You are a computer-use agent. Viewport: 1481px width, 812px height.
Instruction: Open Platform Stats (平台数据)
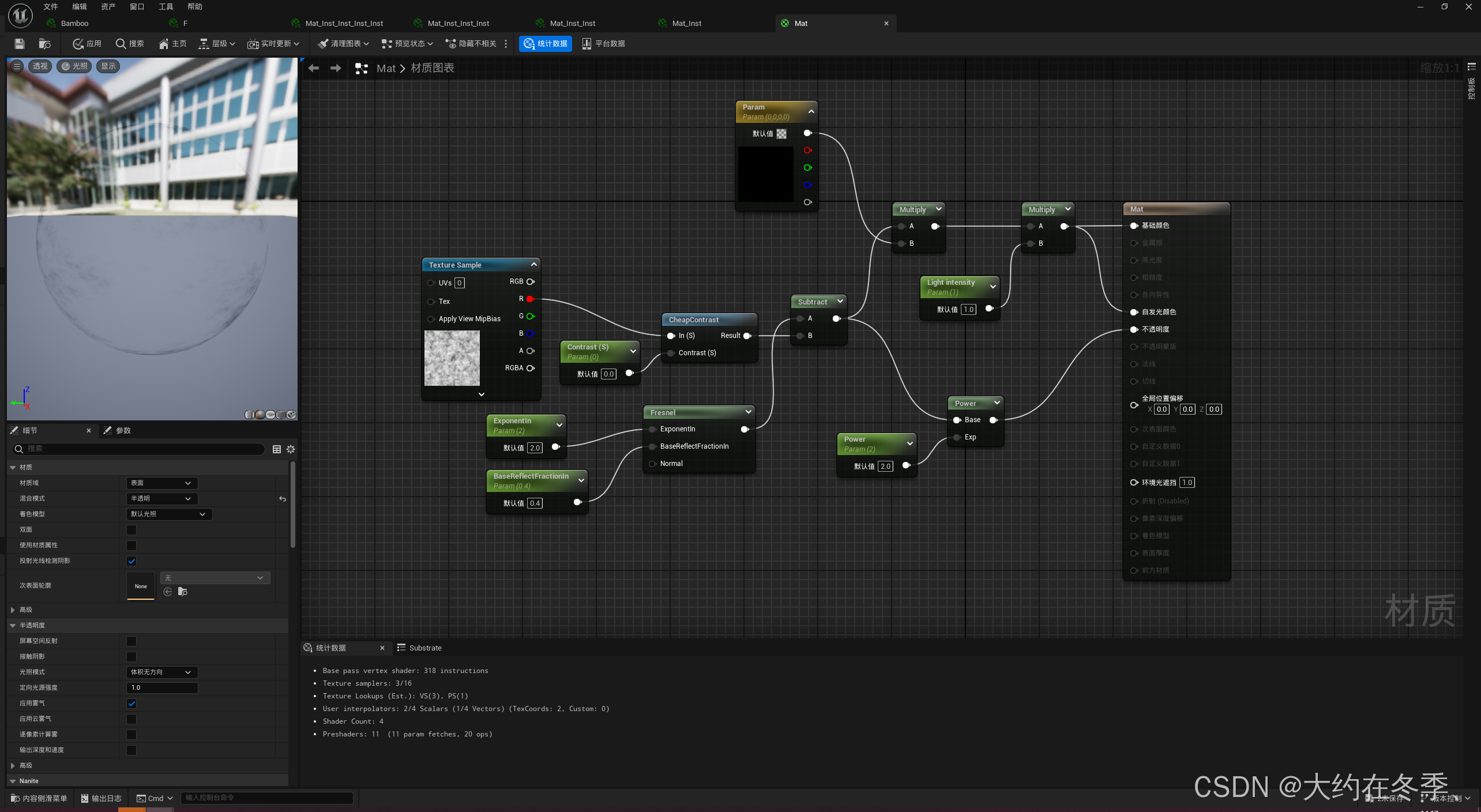tap(603, 44)
